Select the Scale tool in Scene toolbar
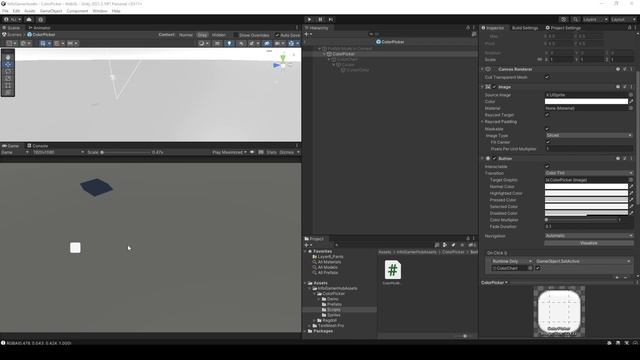This screenshot has width=640, height=360. point(8,78)
